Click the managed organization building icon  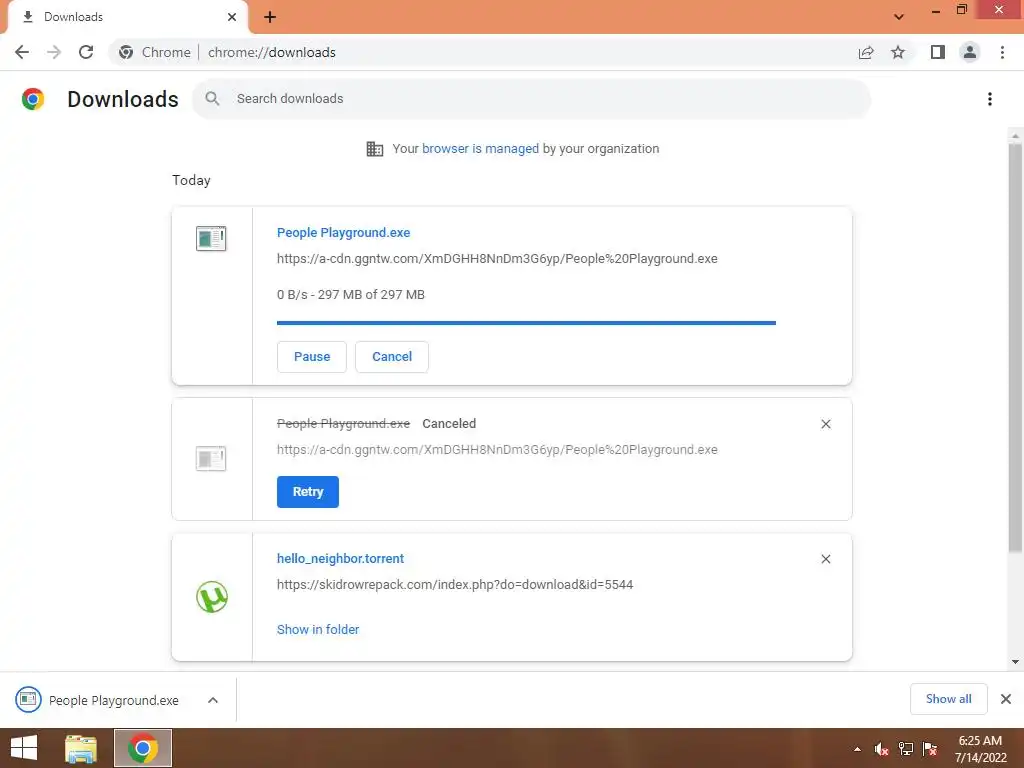click(x=375, y=149)
